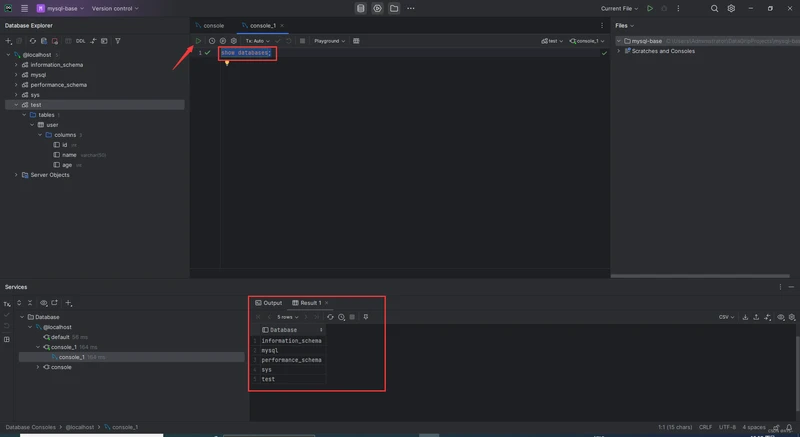Select the Result 1 tab
The height and width of the screenshot is (437, 800).
(x=307, y=303)
